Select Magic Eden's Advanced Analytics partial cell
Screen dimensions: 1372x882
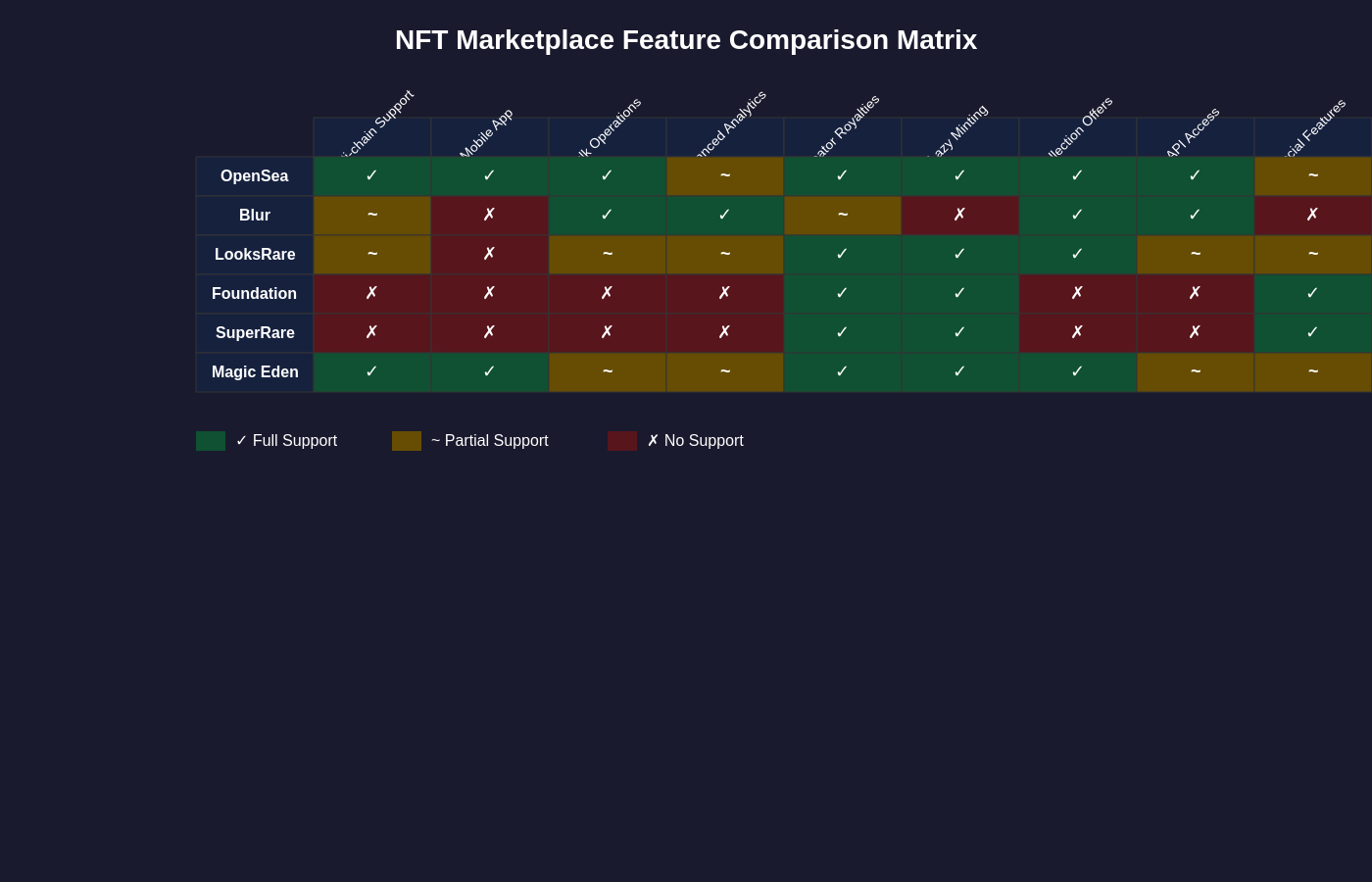pyautogui.click(x=725, y=372)
